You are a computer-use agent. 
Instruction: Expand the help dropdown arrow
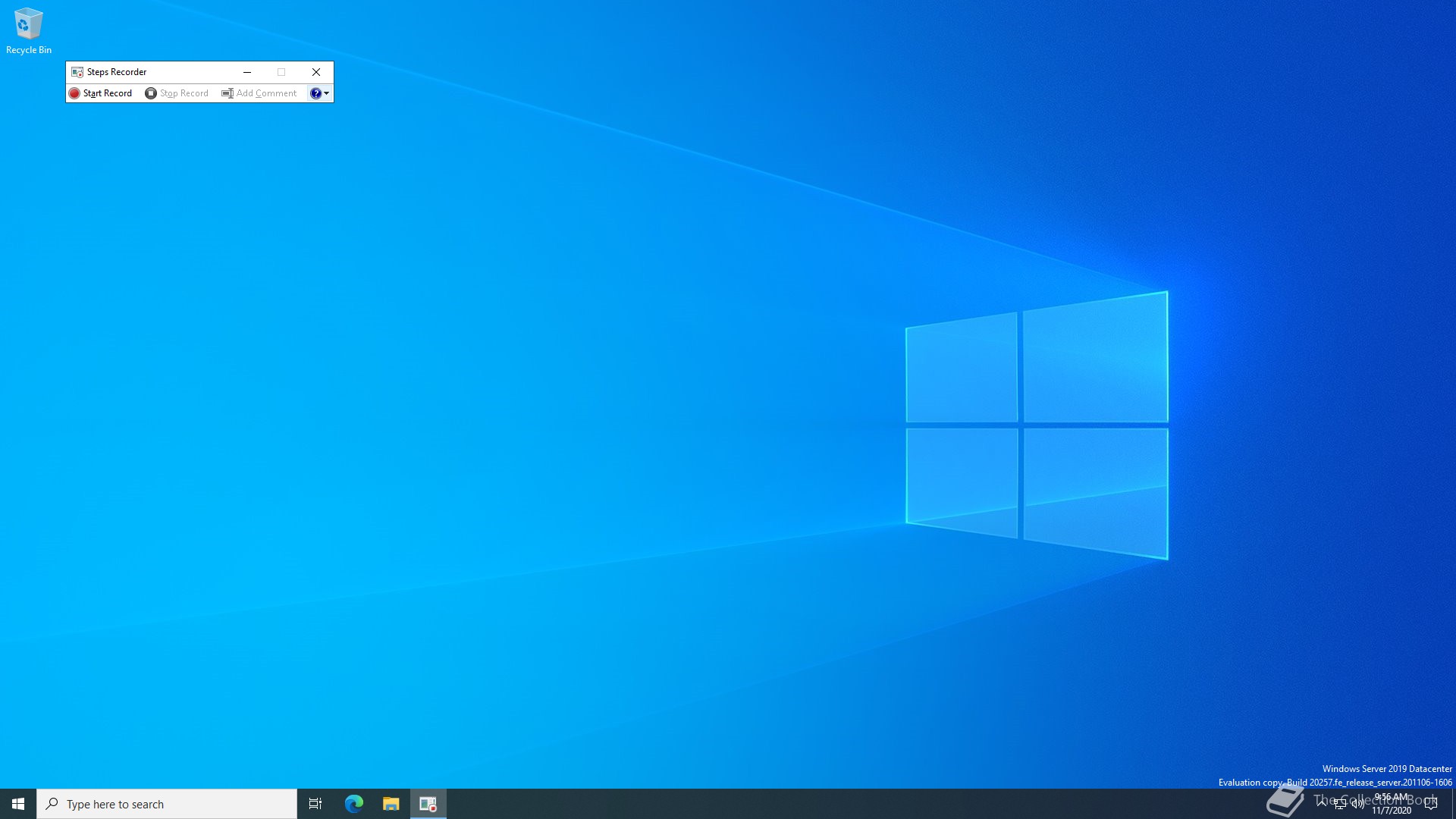pyautogui.click(x=327, y=93)
